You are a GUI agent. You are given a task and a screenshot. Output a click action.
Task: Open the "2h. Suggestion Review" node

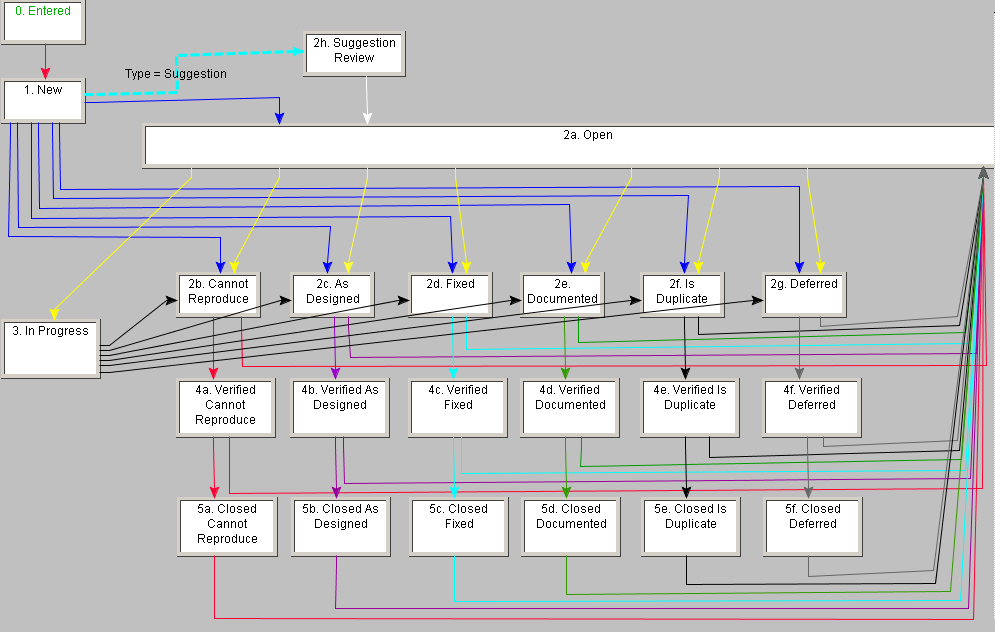[354, 53]
